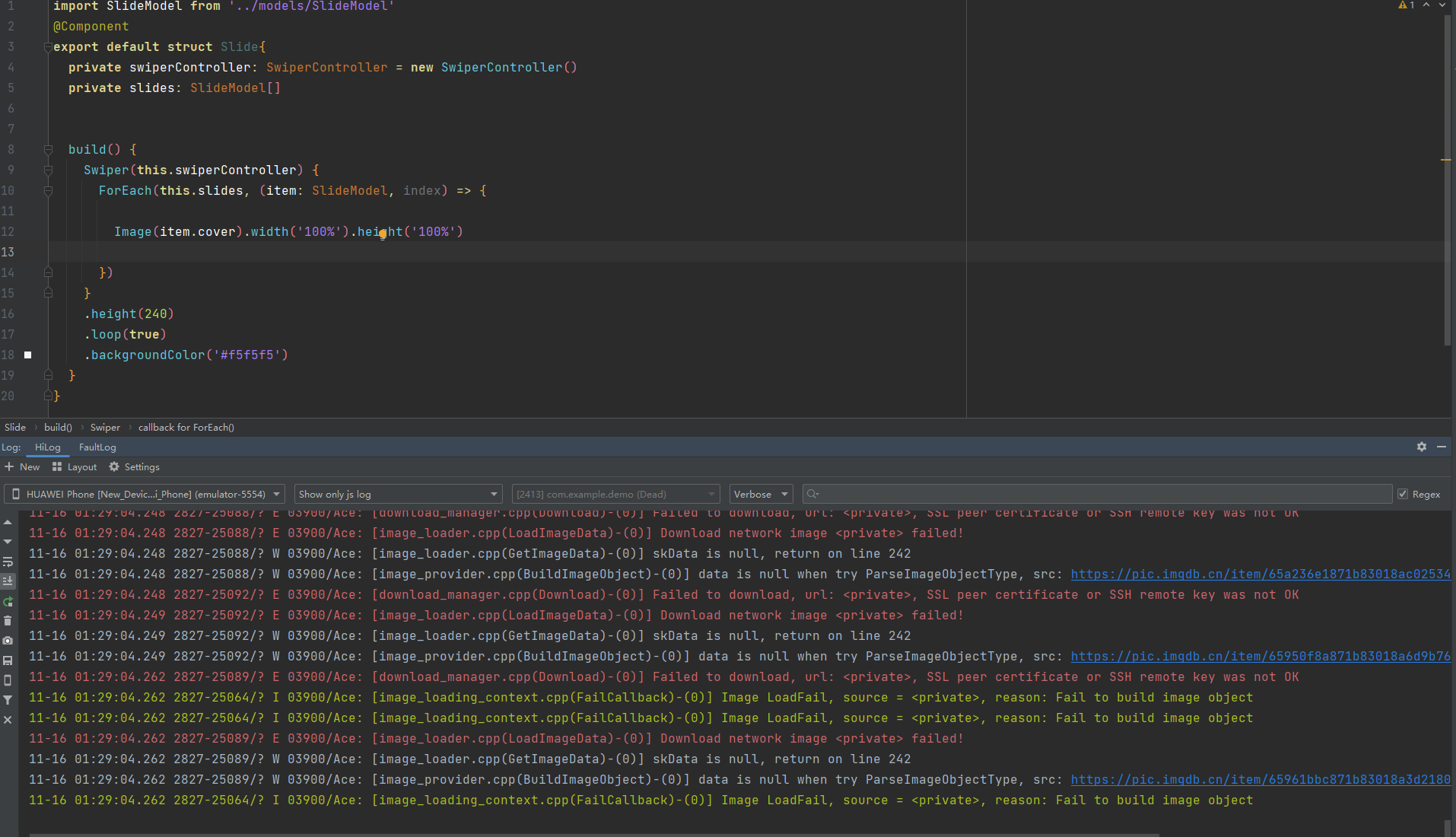Click '.height(240)' on line 16

pos(129,313)
